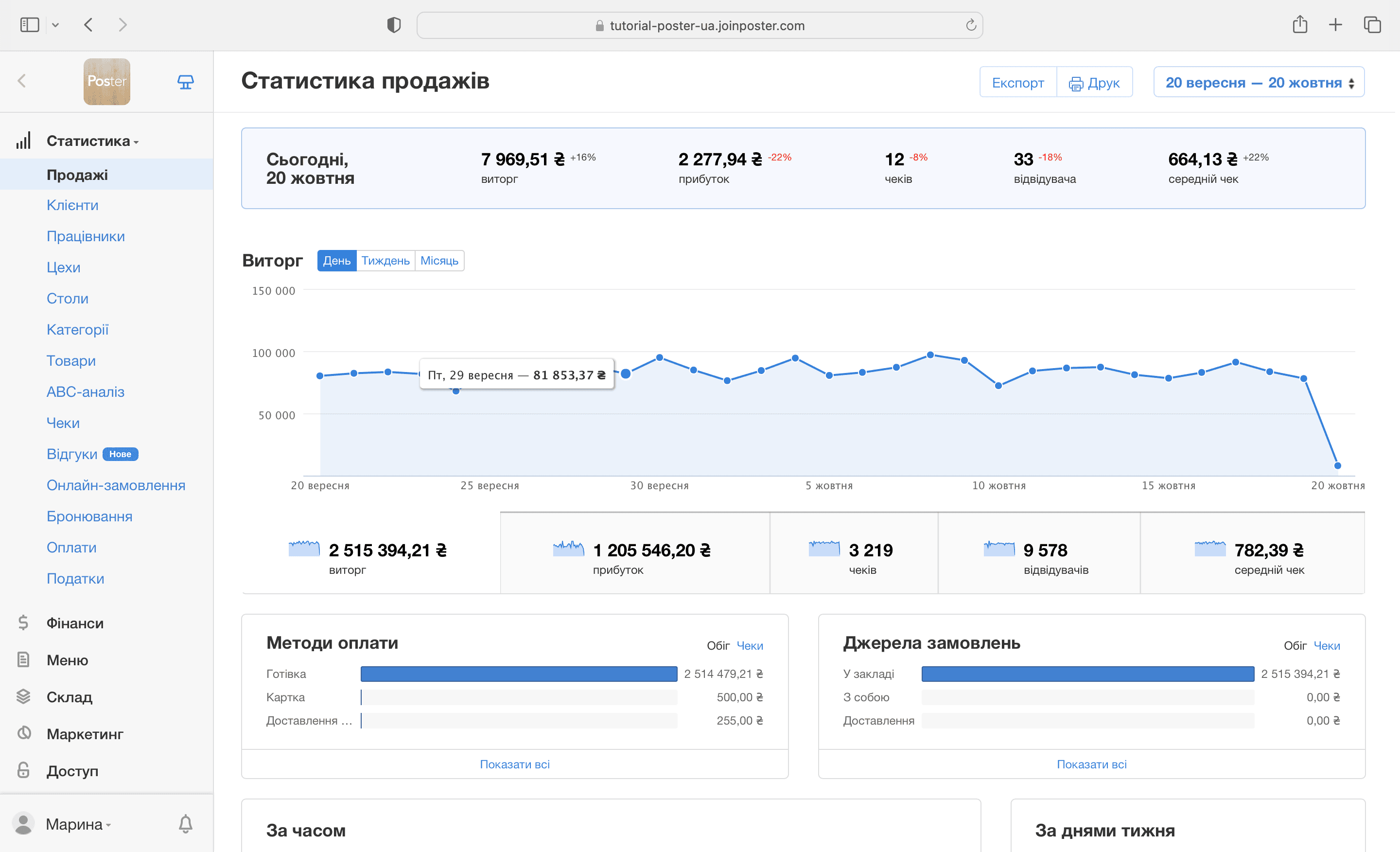The width and height of the screenshot is (1400, 852).
Task: Select the прибуток 1 205 546,20 ₴ metric tab
Action: pos(635,553)
